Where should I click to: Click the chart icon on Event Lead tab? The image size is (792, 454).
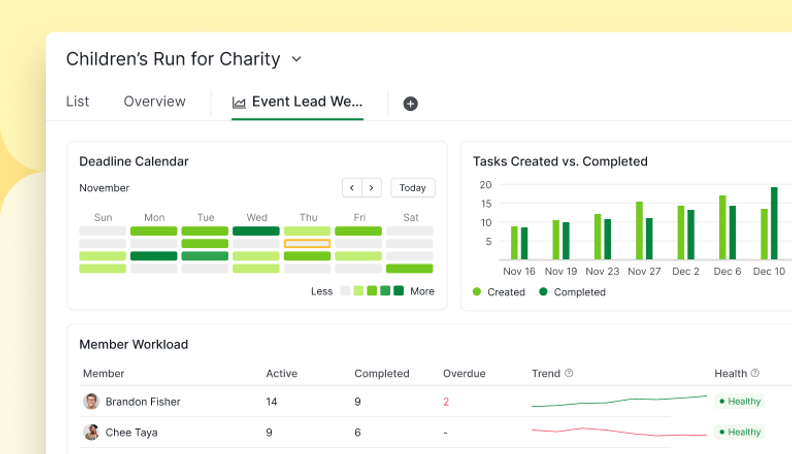coord(238,103)
